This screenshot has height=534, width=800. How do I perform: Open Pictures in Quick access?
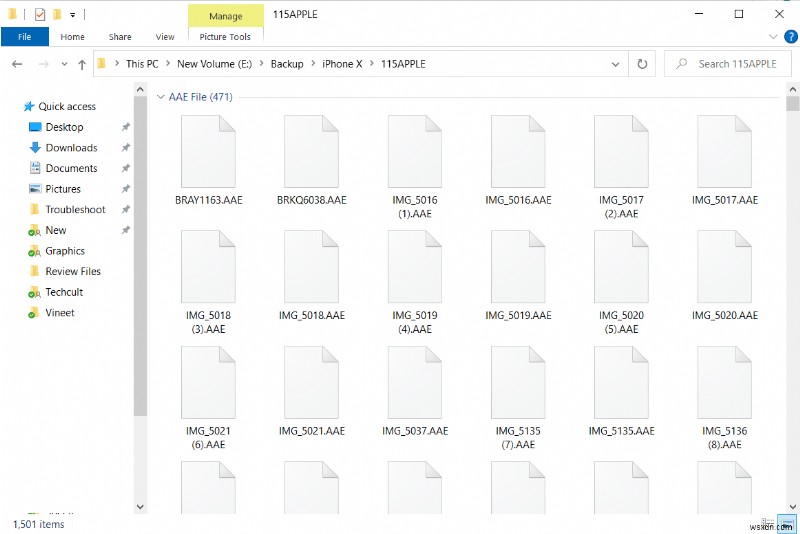click(63, 189)
